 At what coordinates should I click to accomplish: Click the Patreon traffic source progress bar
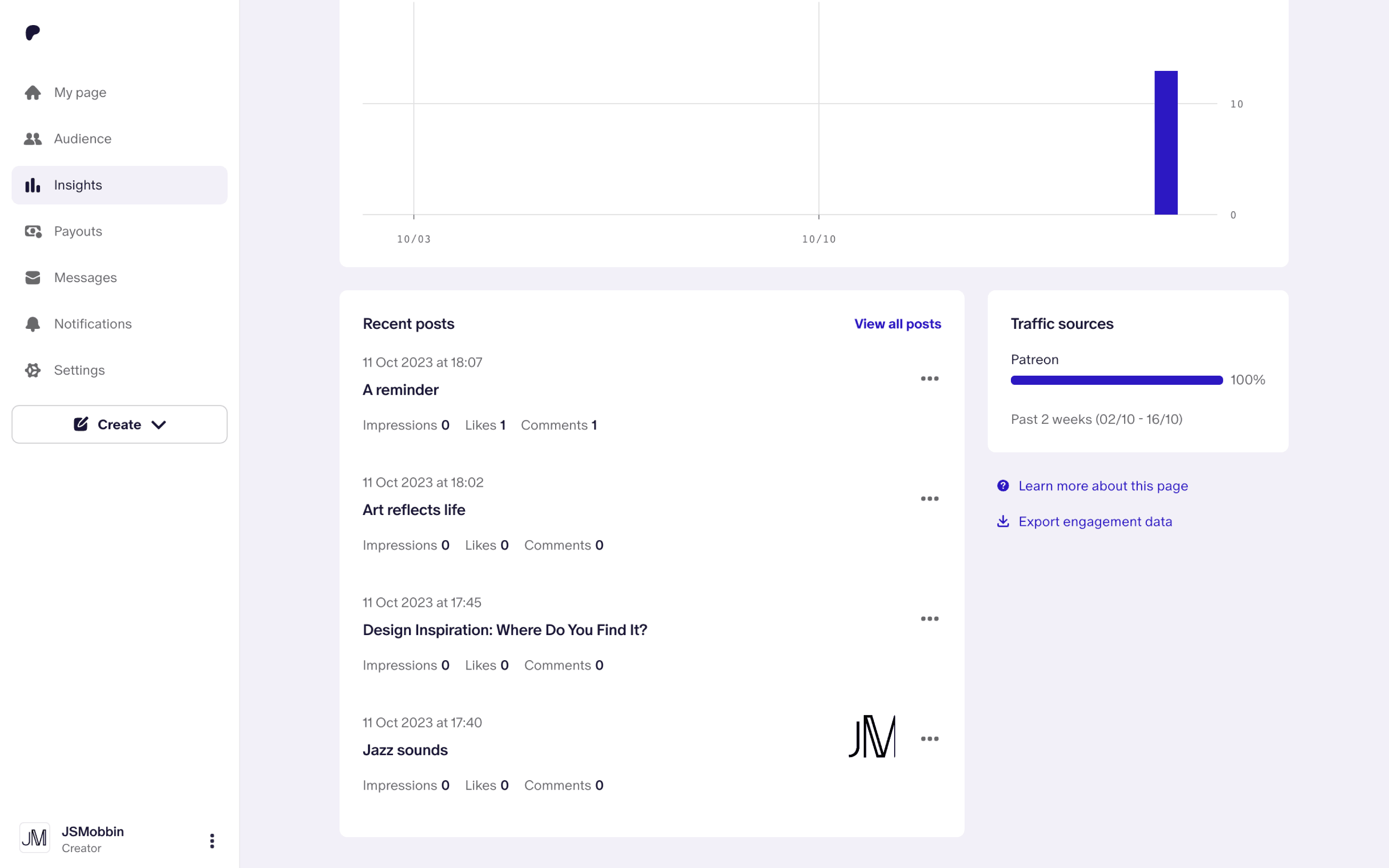[x=1116, y=380]
